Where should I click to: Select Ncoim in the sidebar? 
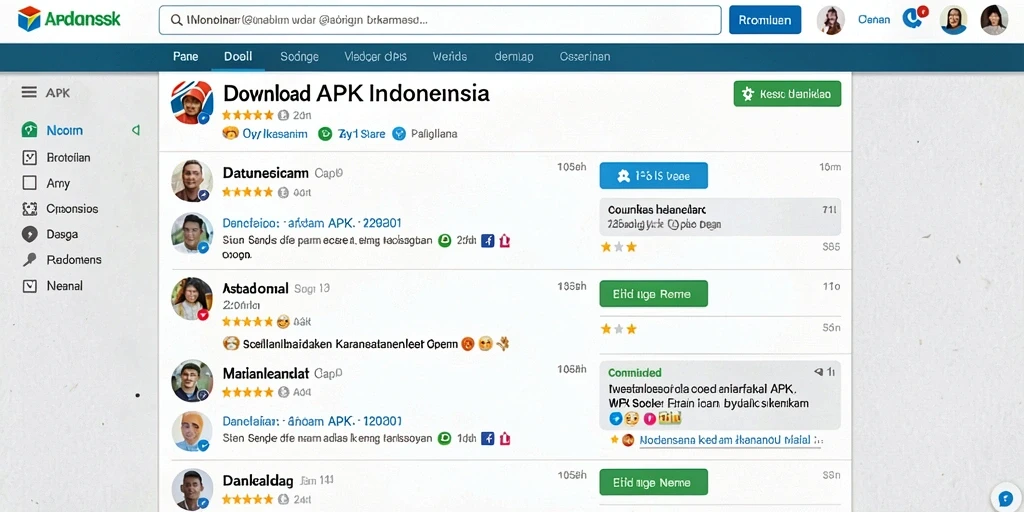pos(65,131)
